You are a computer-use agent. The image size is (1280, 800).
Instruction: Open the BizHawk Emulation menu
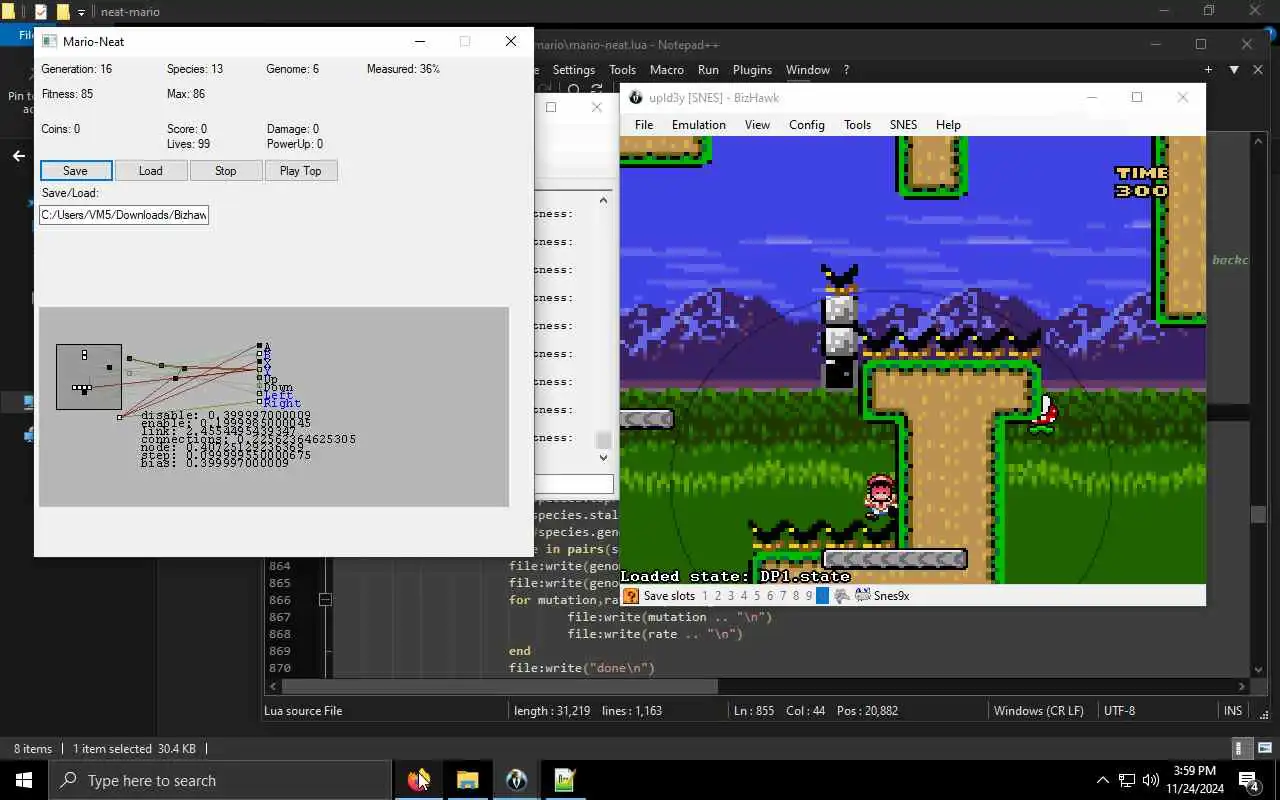[x=699, y=125]
